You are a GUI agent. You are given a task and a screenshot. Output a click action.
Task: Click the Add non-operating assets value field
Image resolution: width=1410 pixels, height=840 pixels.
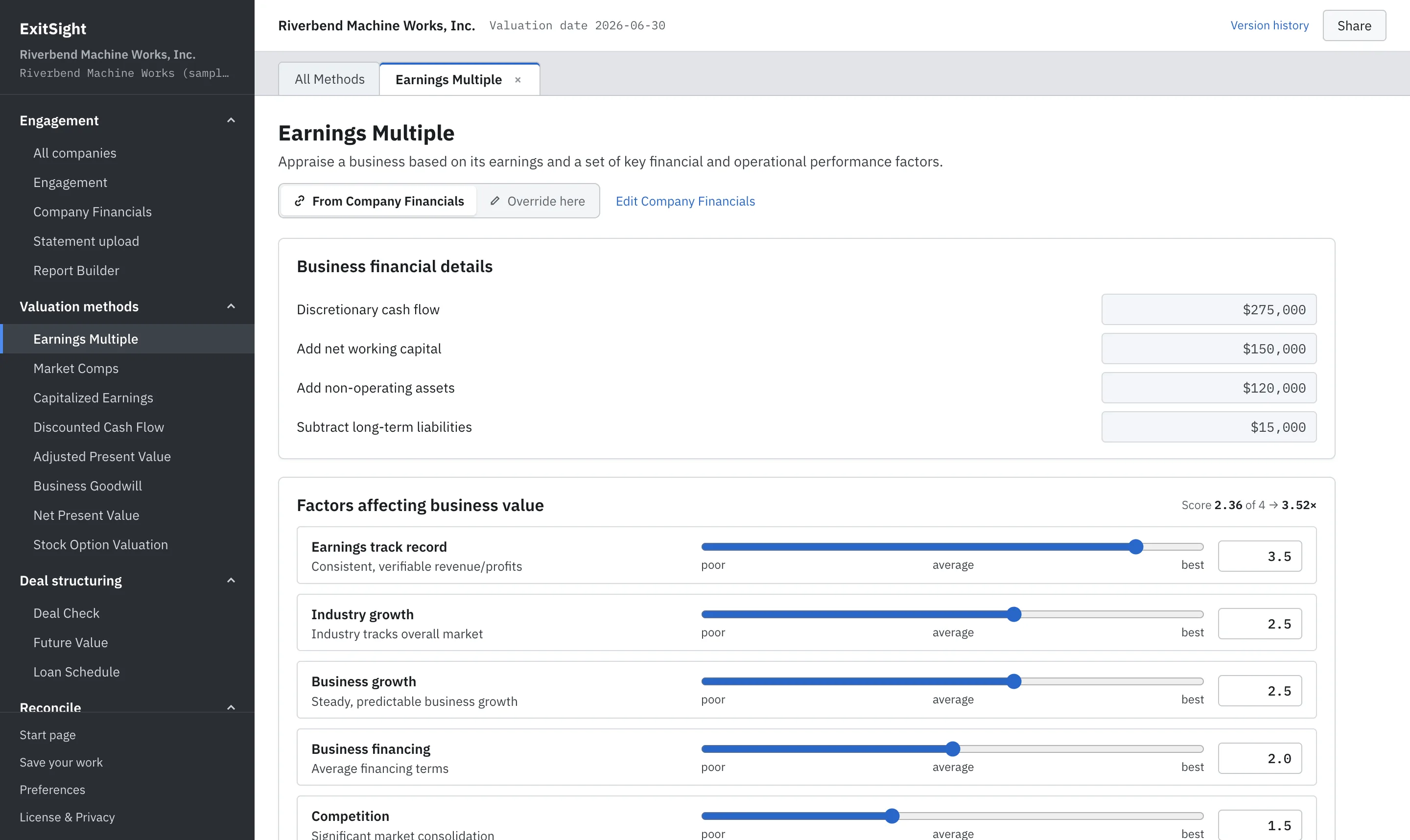tap(1208, 388)
